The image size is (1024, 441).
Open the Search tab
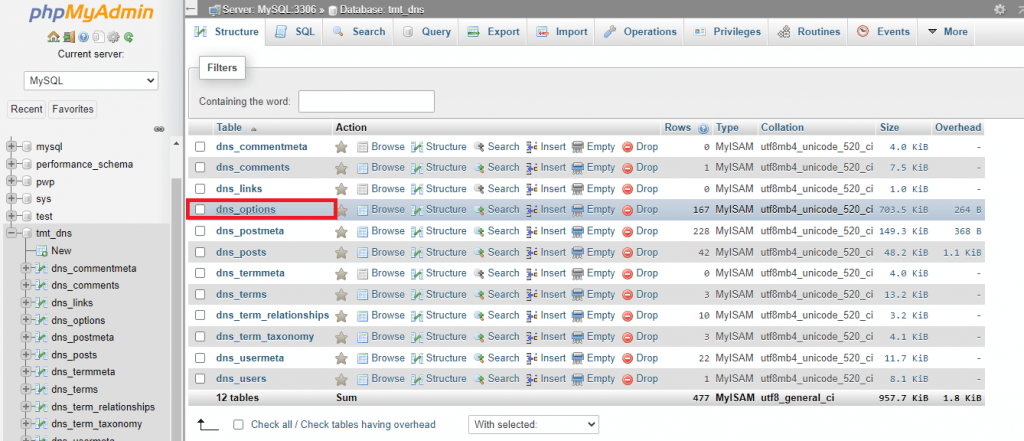pyautogui.click(x=359, y=31)
